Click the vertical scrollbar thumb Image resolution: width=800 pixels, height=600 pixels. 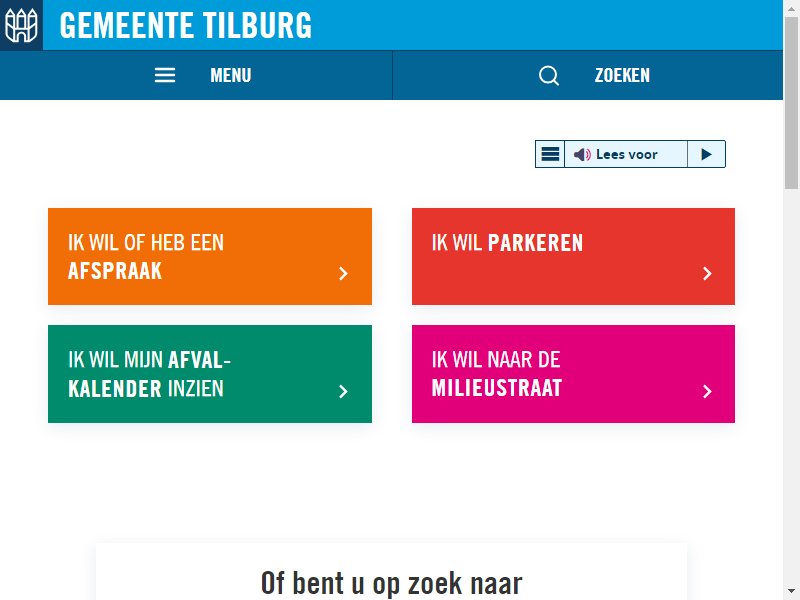pyautogui.click(x=791, y=102)
